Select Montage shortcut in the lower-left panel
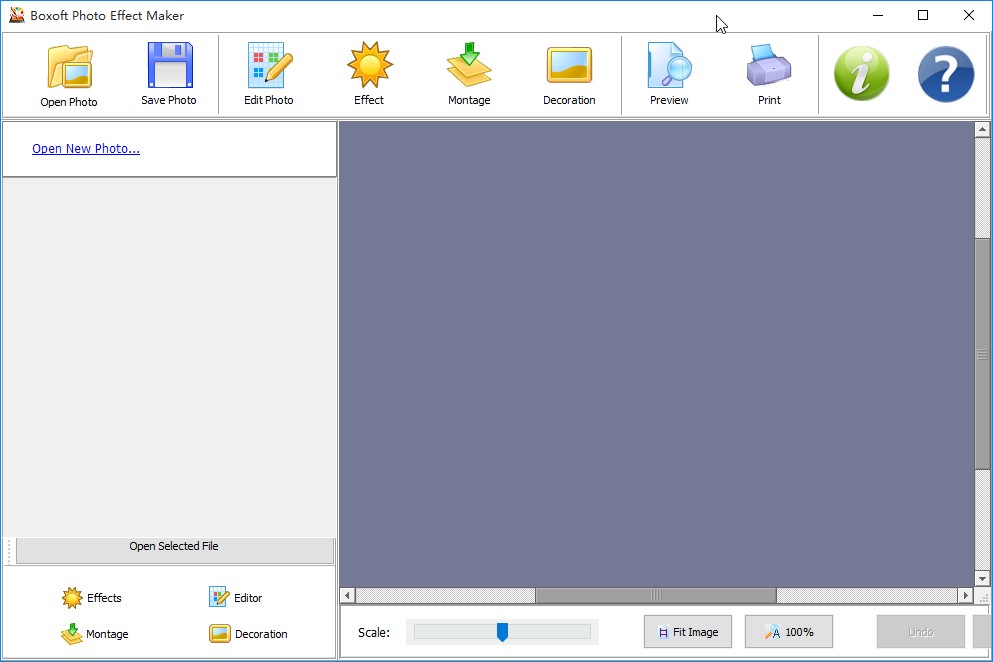 [x=95, y=633]
